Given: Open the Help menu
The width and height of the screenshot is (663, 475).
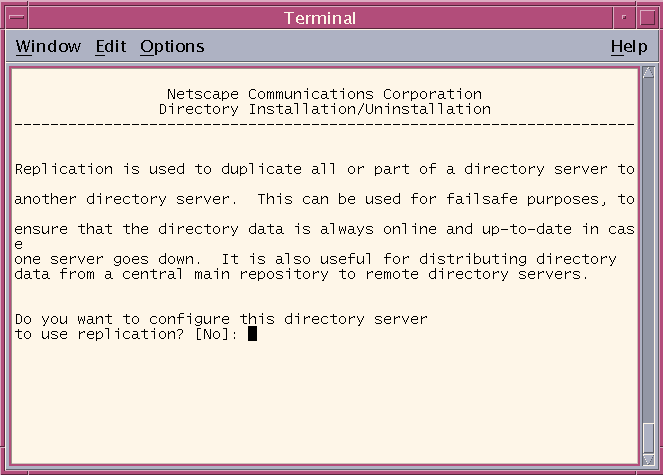Looking at the screenshot, I should point(629,47).
